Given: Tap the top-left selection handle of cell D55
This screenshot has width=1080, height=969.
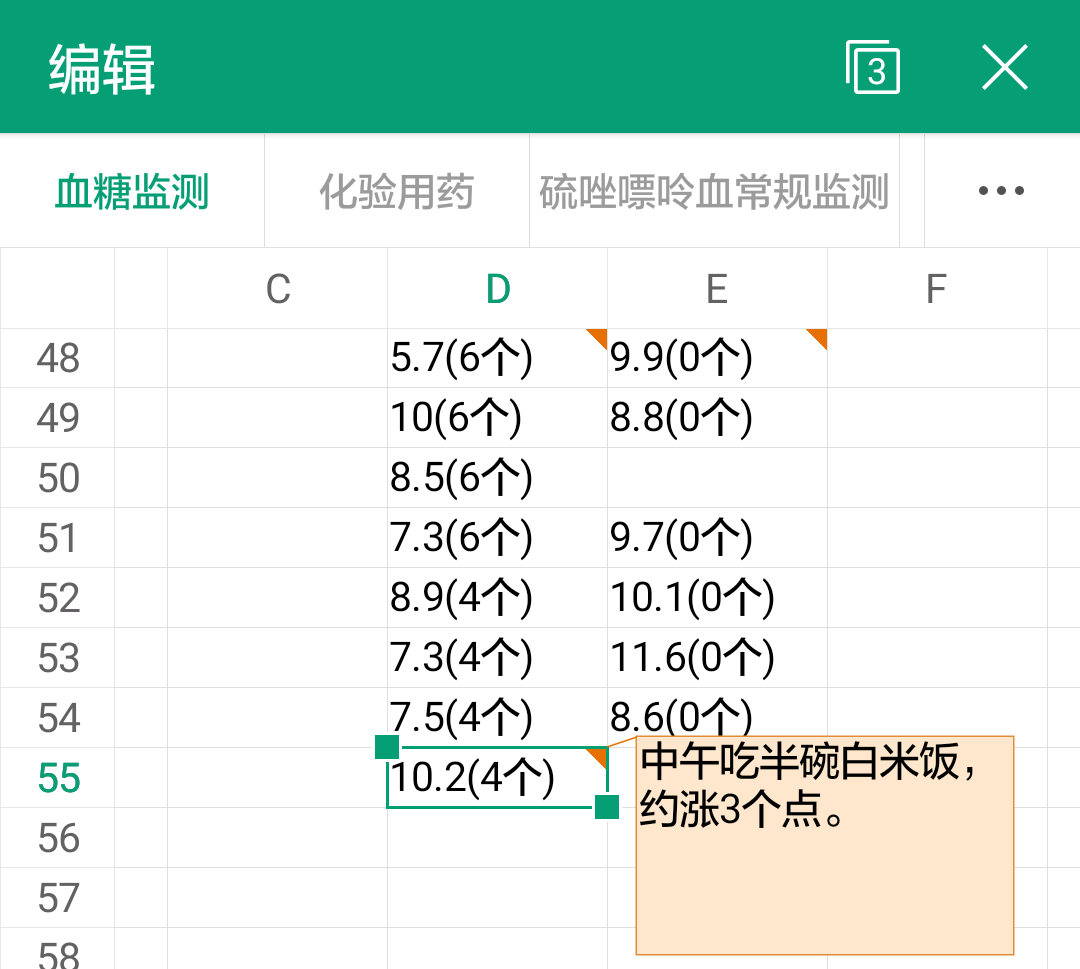Looking at the screenshot, I should pos(387,746).
